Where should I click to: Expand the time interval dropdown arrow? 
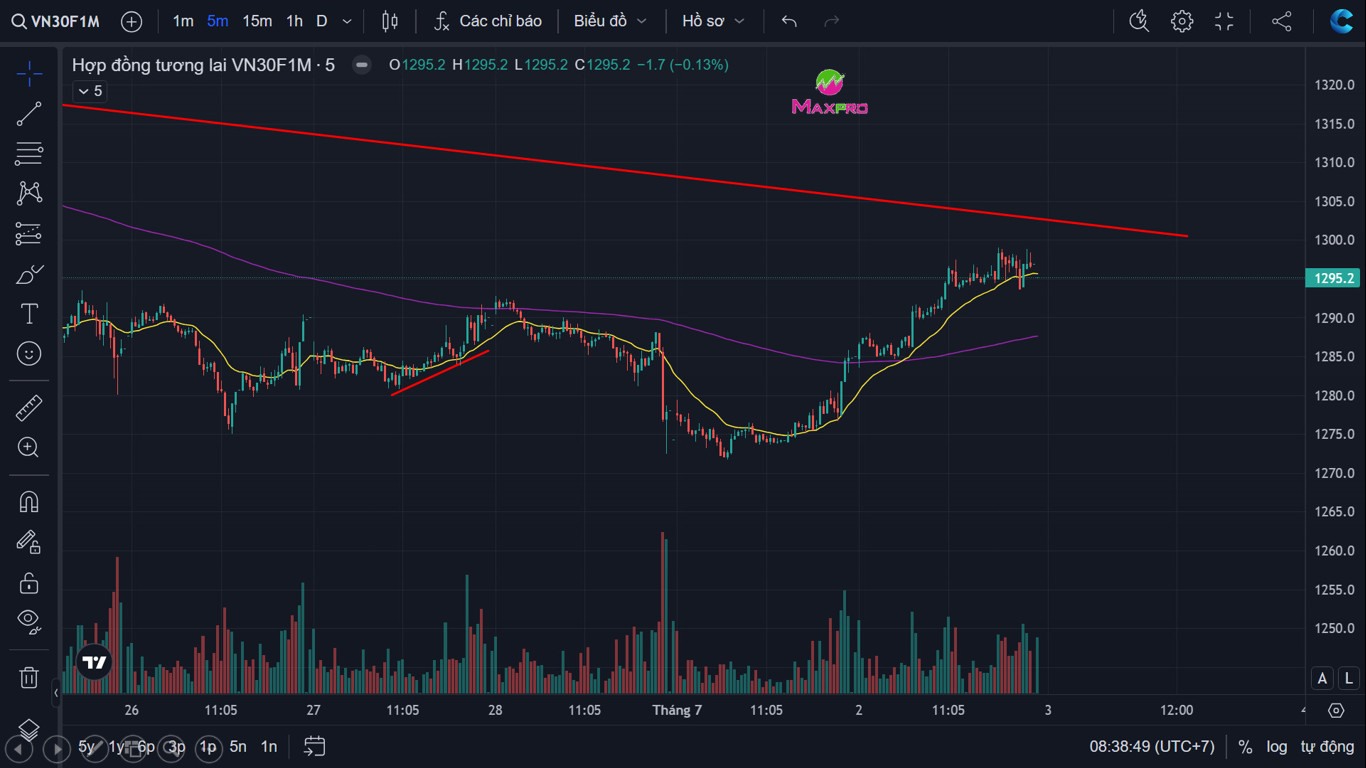point(347,21)
